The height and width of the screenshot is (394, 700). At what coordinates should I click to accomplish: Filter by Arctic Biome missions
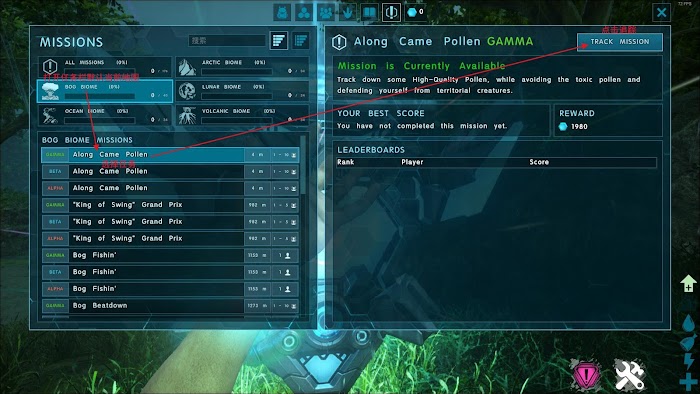click(x=242, y=67)
